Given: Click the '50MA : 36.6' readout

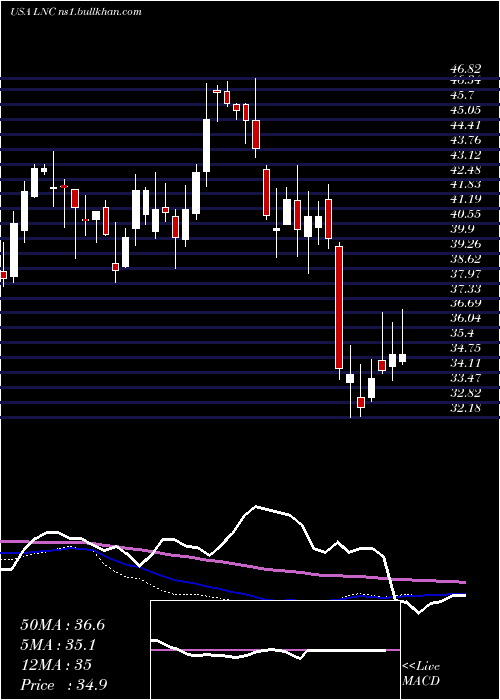Looking at the screenshot, I should [x=62, y=625].
